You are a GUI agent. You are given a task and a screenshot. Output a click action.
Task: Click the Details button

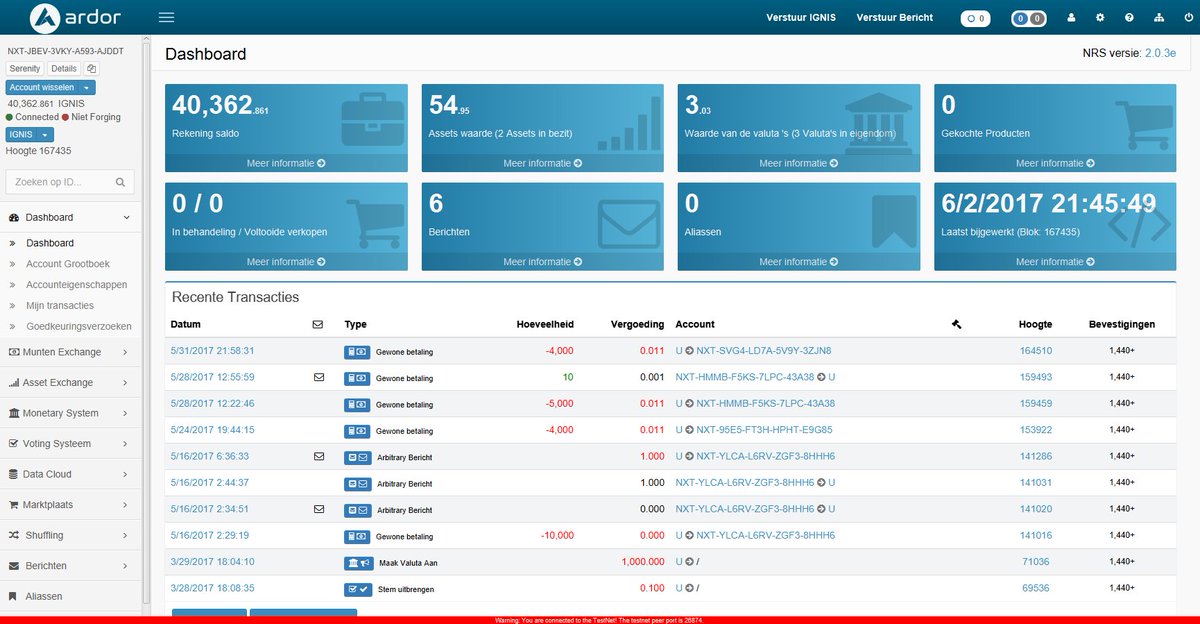[64, 69]
